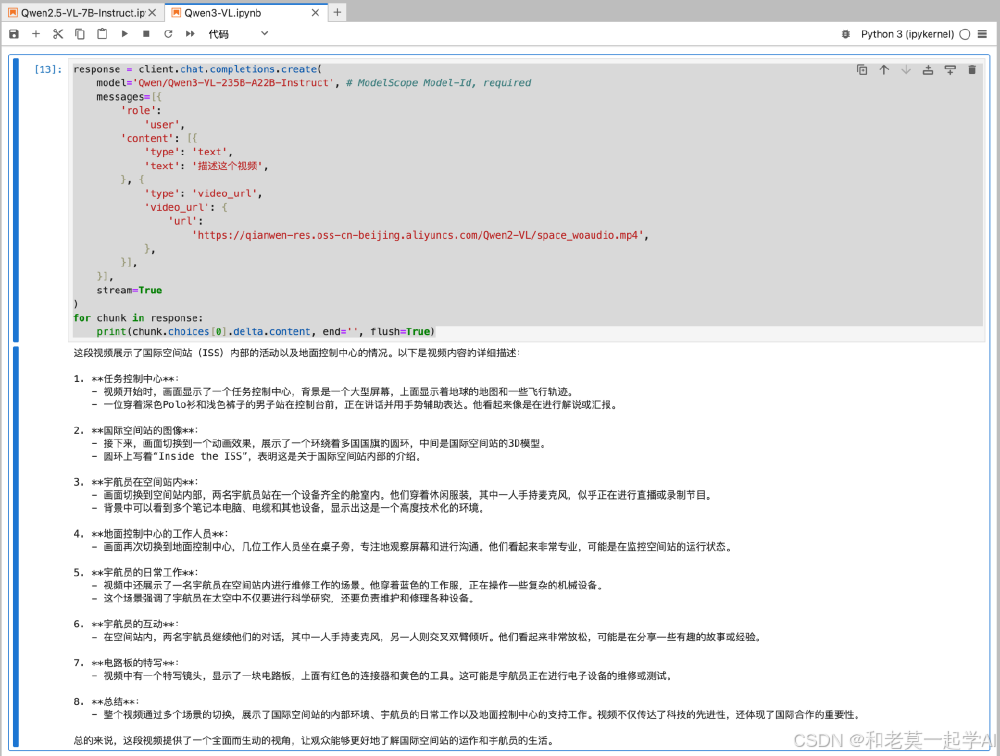Cut the selected cell with scissors icon
The height and width of the screenshot is (756, 1000).
click(58, 33)
